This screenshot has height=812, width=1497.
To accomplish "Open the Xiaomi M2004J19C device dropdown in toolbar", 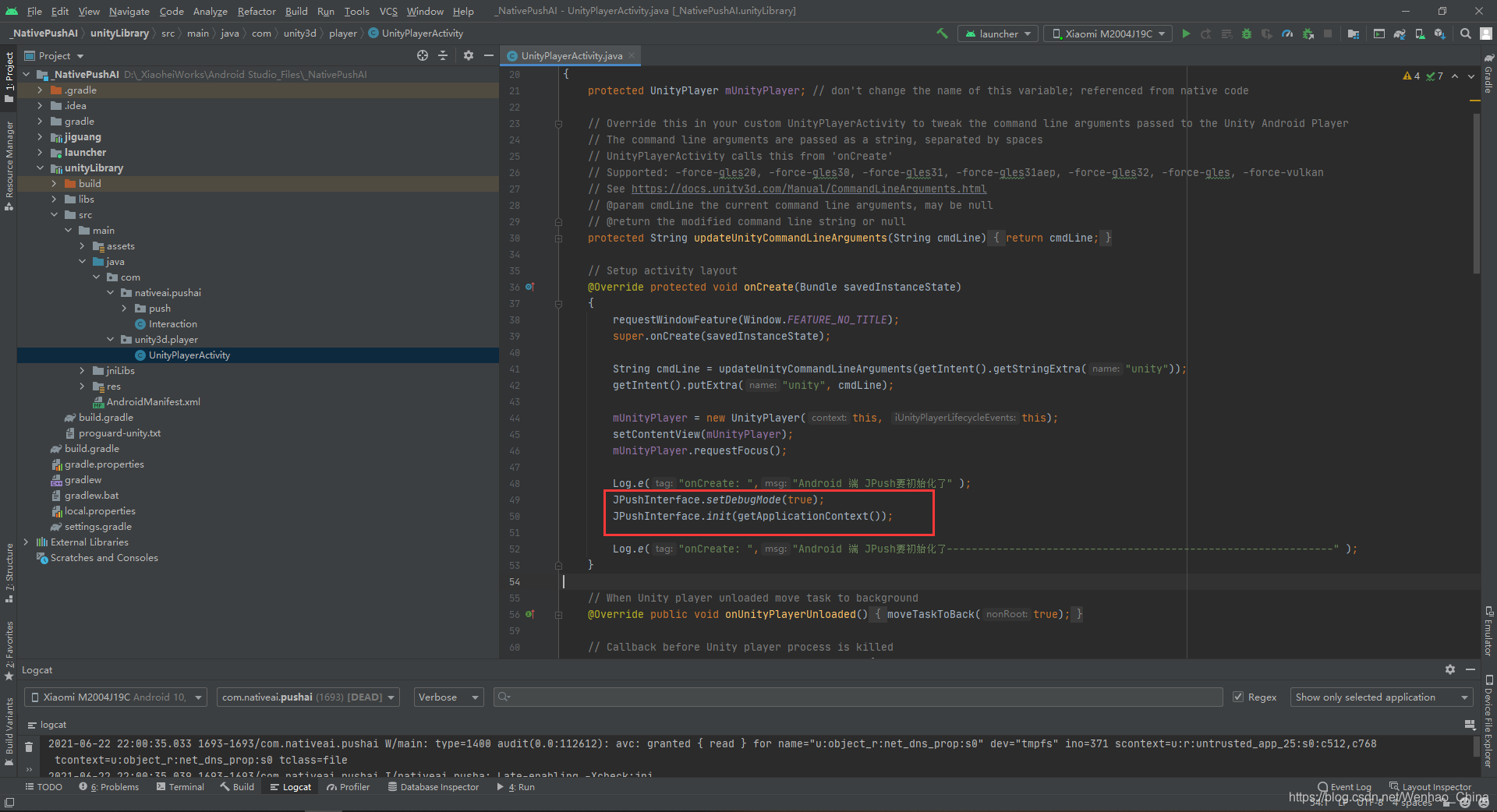I will tap(1108, 34).
